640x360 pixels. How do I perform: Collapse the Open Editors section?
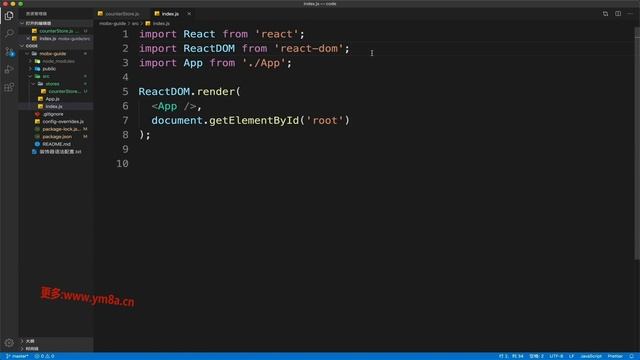click(22, 23)
